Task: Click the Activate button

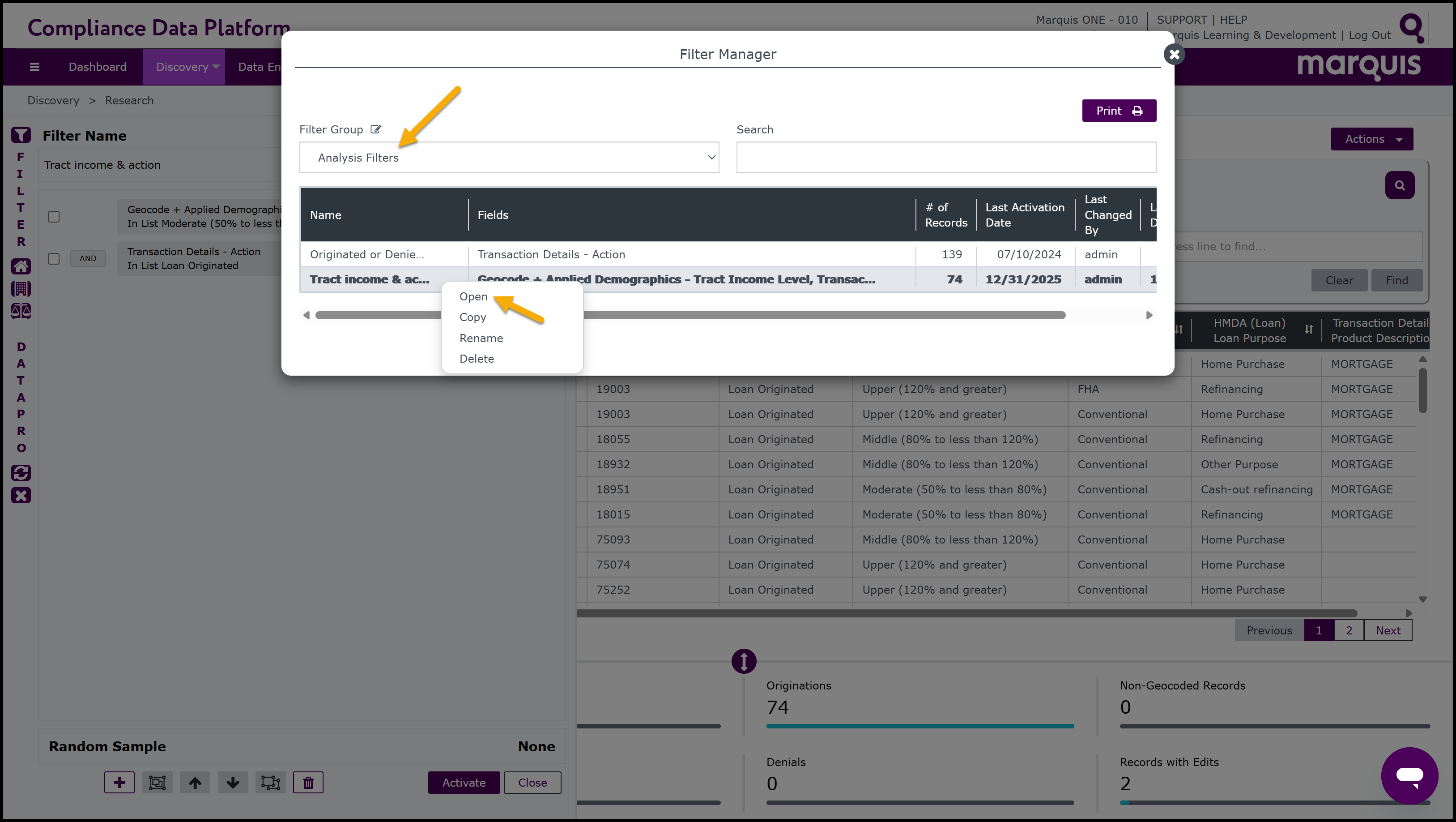Action: click(x=464, y=783)
